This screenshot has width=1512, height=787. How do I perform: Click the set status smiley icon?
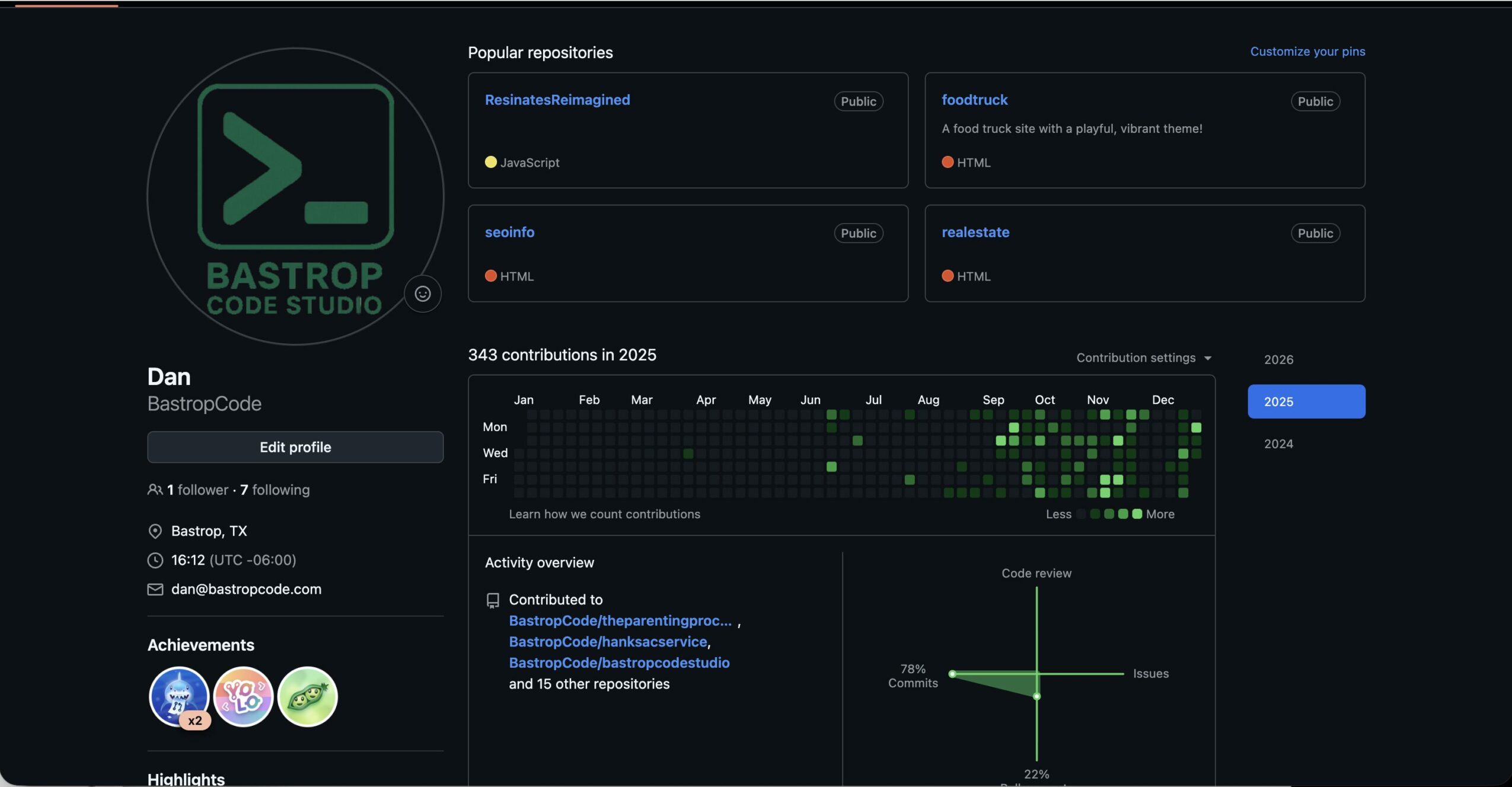(422, 294)
